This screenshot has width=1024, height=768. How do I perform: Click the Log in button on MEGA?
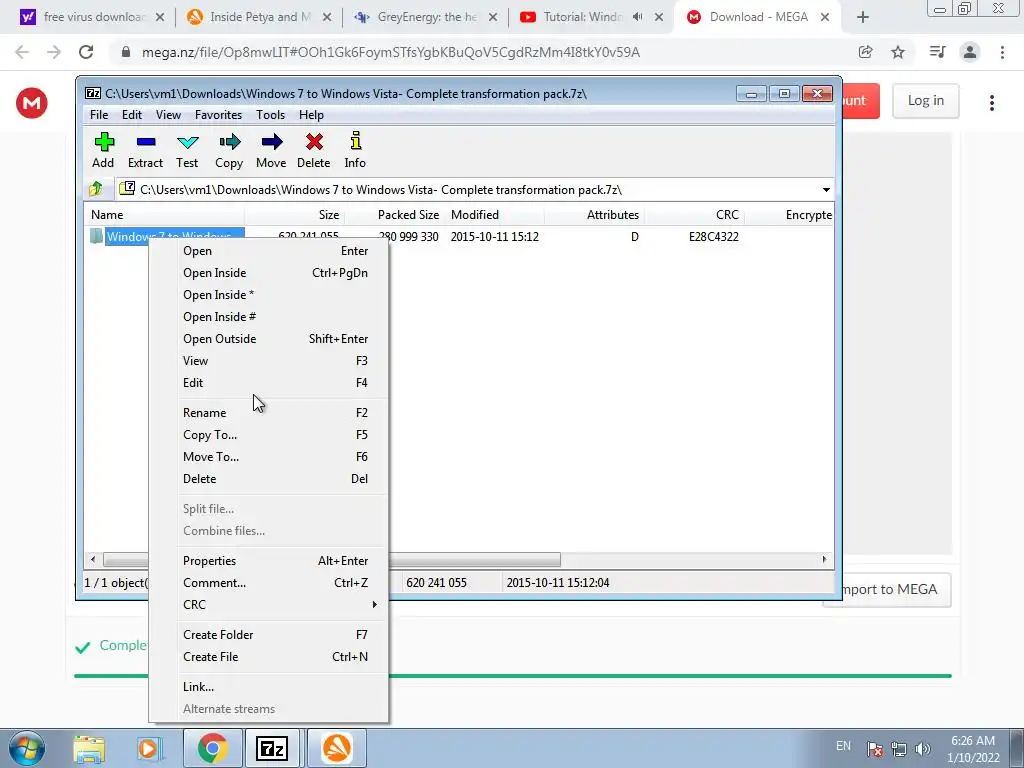925,101
